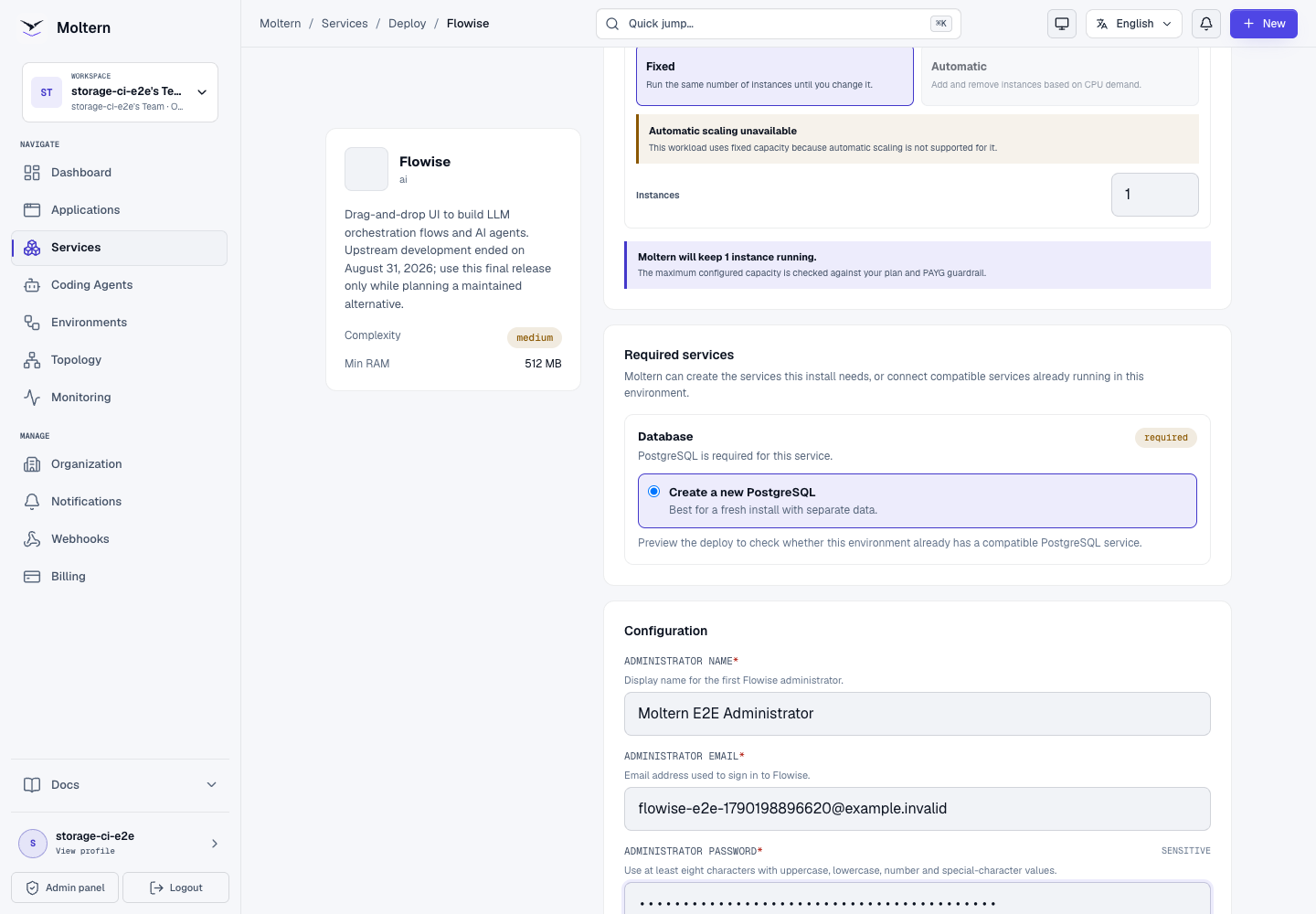Click the medium complexity badge
This screenshot has width=1316, height=914.
coord(535,338)
